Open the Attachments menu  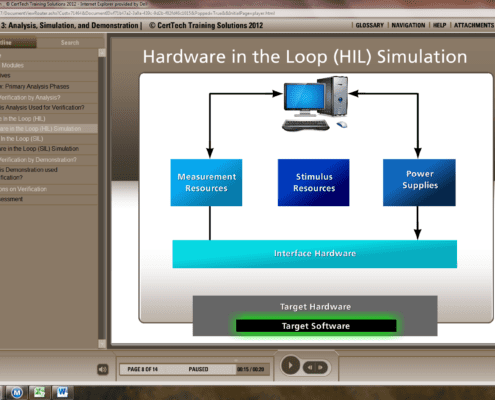474,25
